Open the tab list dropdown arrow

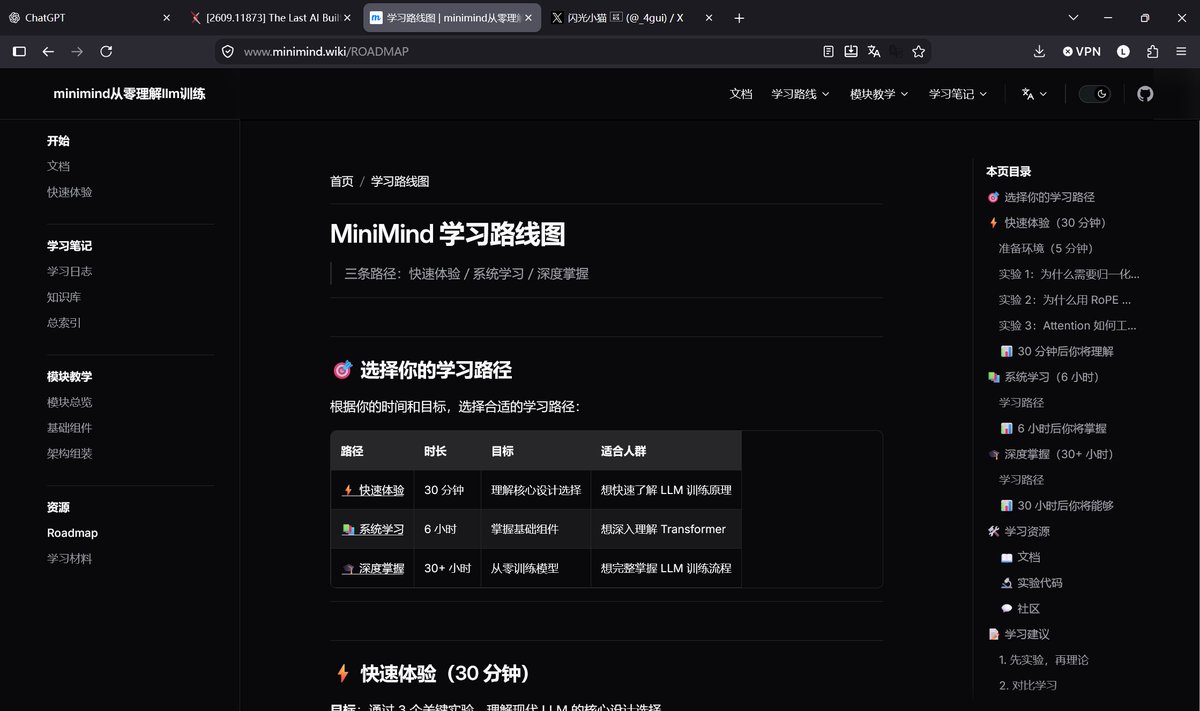click(1073, 18)
